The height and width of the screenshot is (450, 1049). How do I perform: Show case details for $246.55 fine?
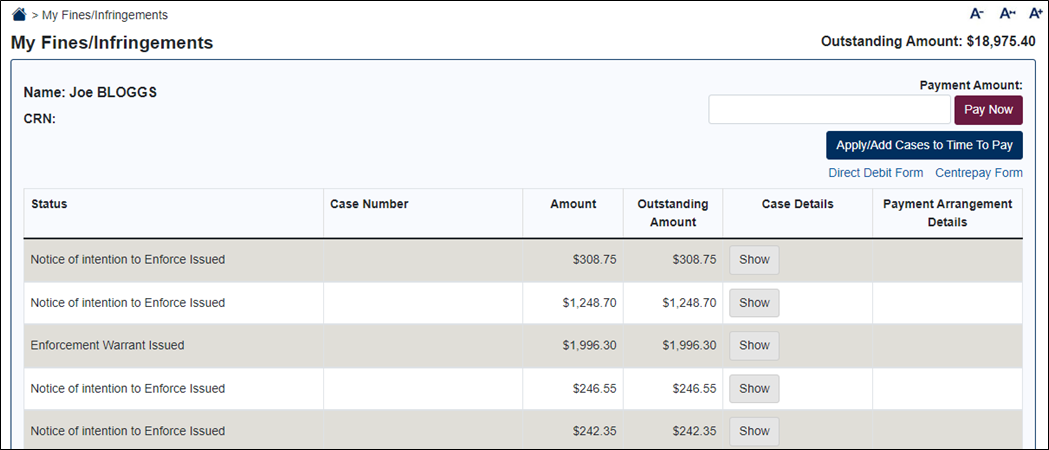click(x=754, y=388)
